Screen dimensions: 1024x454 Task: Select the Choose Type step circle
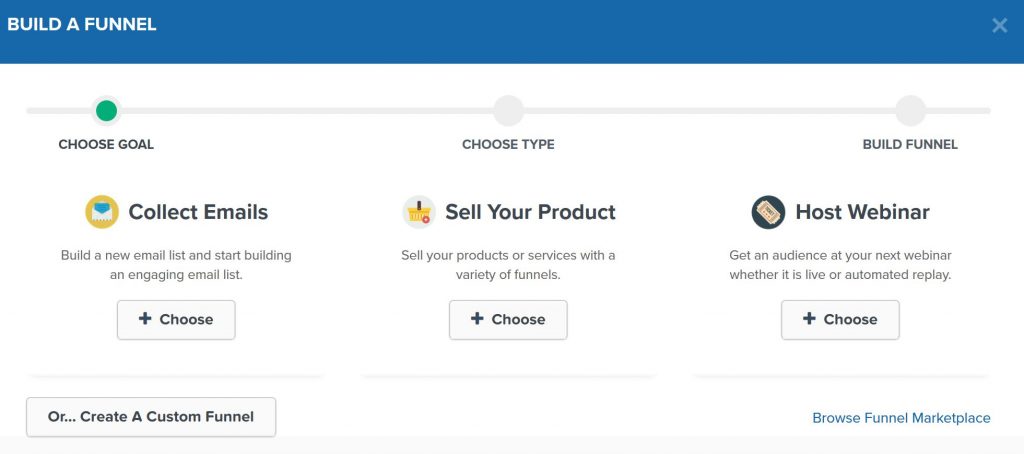[508, 111]
